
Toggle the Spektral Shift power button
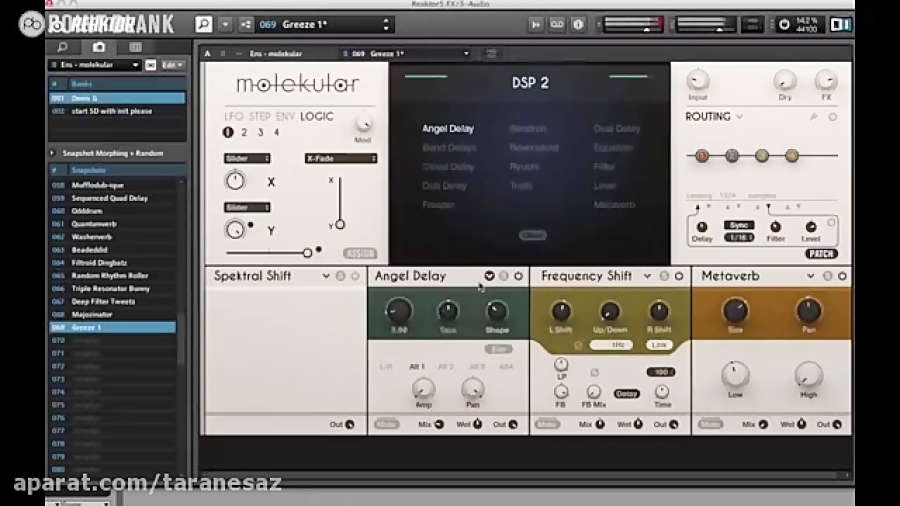point(355,277)
